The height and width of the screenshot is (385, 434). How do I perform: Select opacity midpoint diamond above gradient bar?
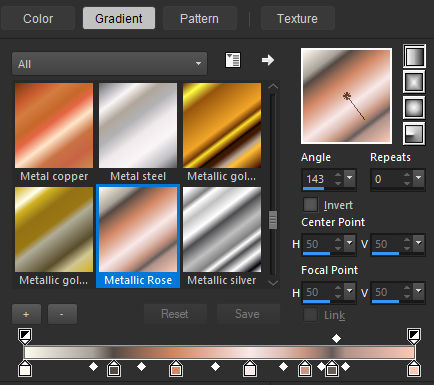336,339
